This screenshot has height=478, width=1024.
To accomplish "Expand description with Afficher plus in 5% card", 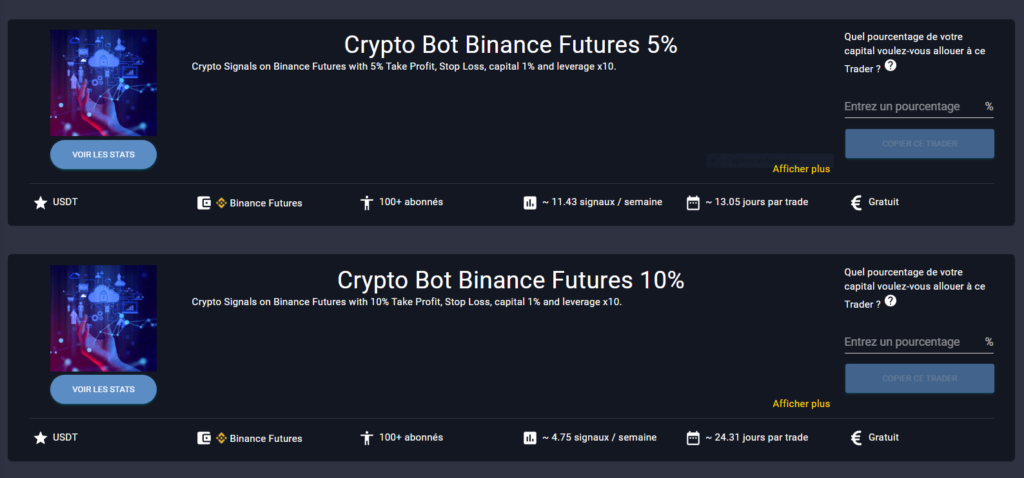I will coord(801,169).
